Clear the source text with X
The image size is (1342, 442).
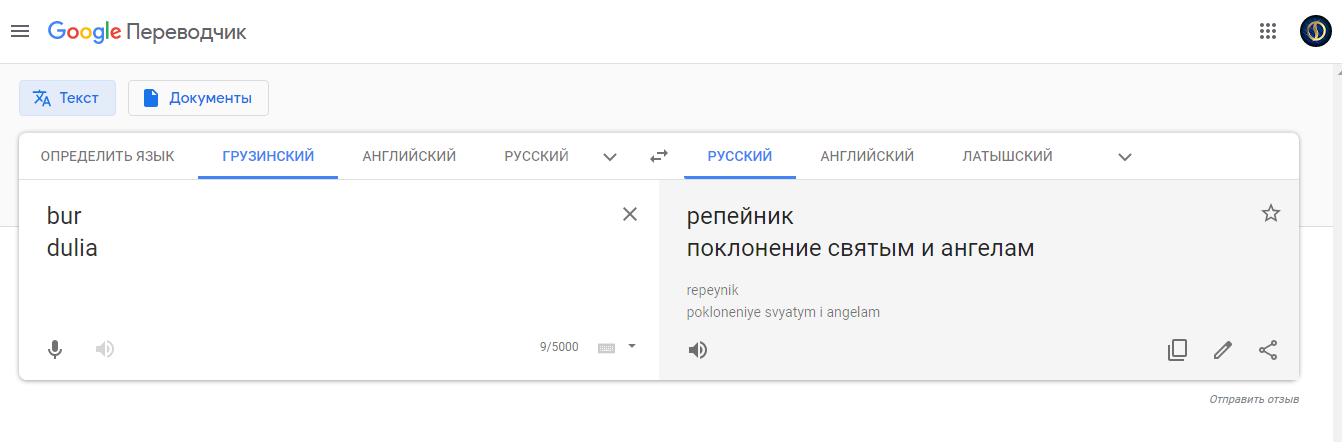tap(630, 214)
